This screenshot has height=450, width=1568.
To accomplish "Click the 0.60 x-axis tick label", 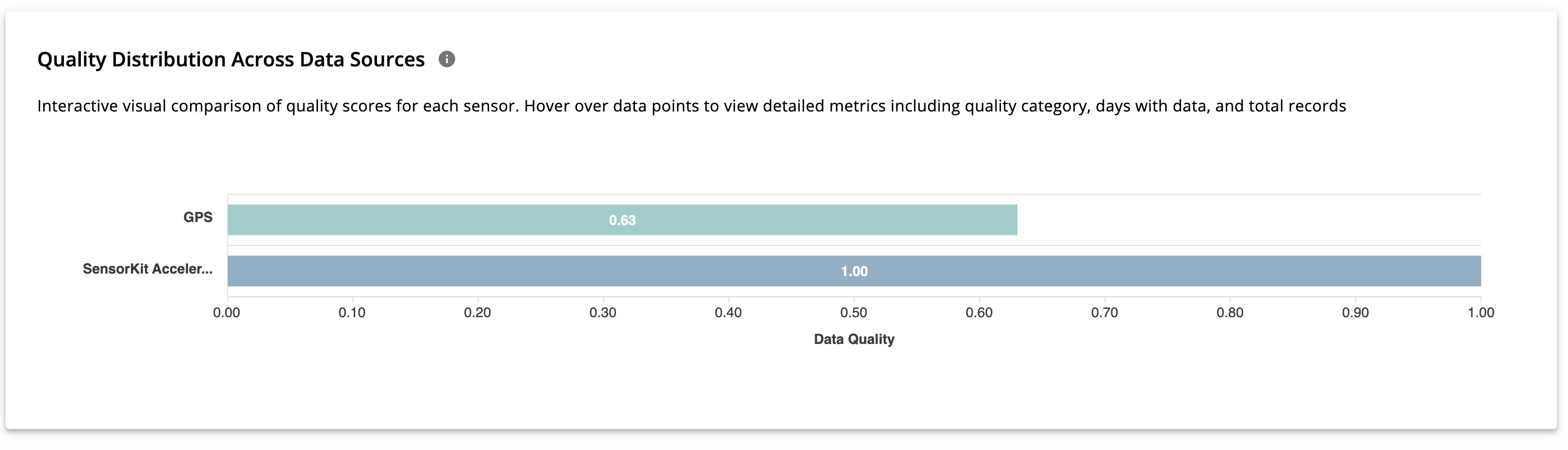I will tap(979, 313).
